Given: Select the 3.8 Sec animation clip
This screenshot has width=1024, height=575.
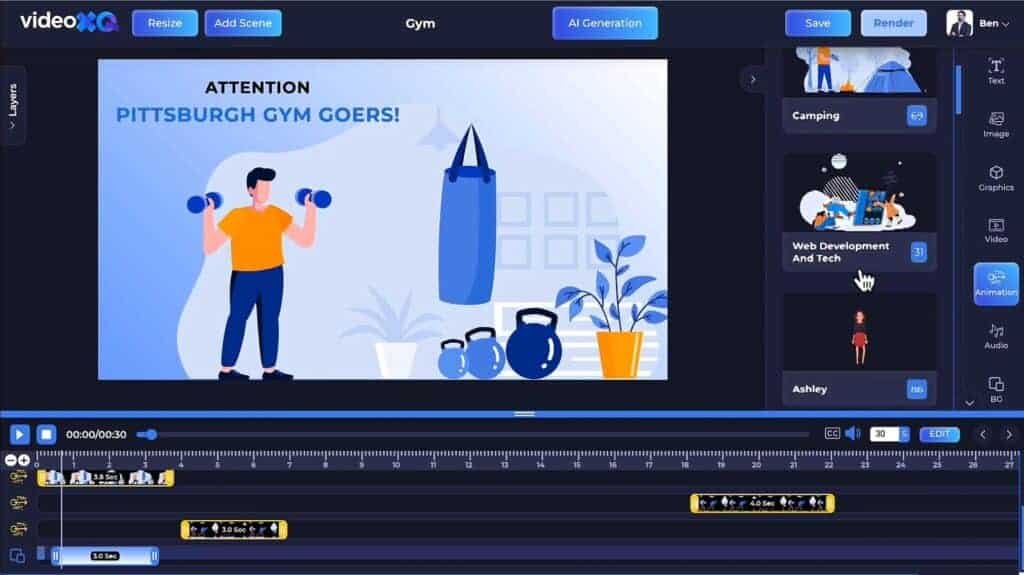Looking at the screenshot, I should (x=106, y=478).
